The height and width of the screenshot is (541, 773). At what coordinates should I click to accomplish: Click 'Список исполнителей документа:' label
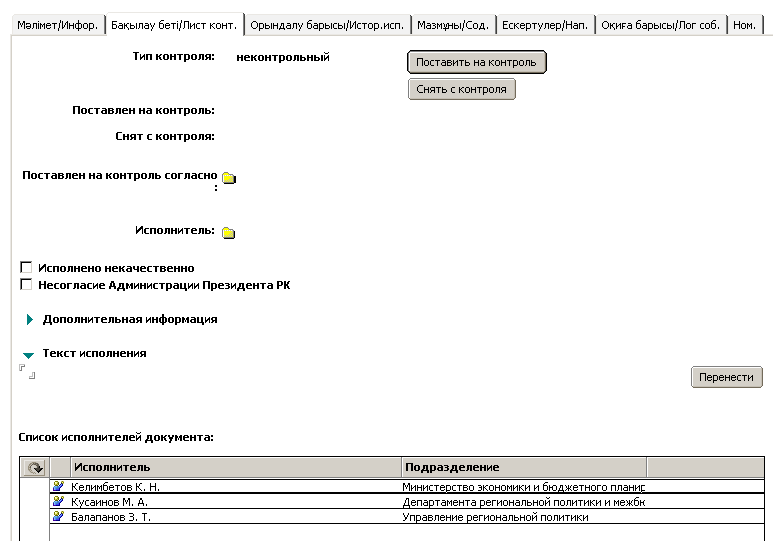click(116, 437)
